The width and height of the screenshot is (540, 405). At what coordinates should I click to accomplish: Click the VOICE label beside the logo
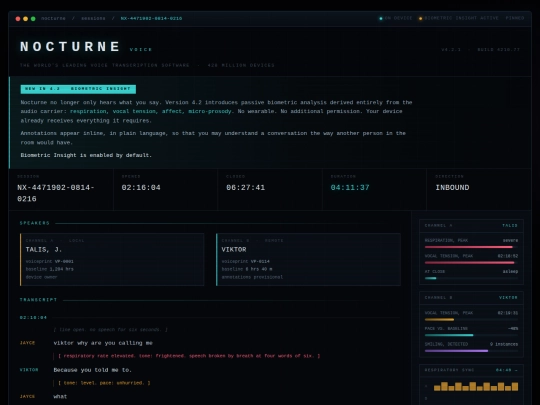click(x=141, y=50)
